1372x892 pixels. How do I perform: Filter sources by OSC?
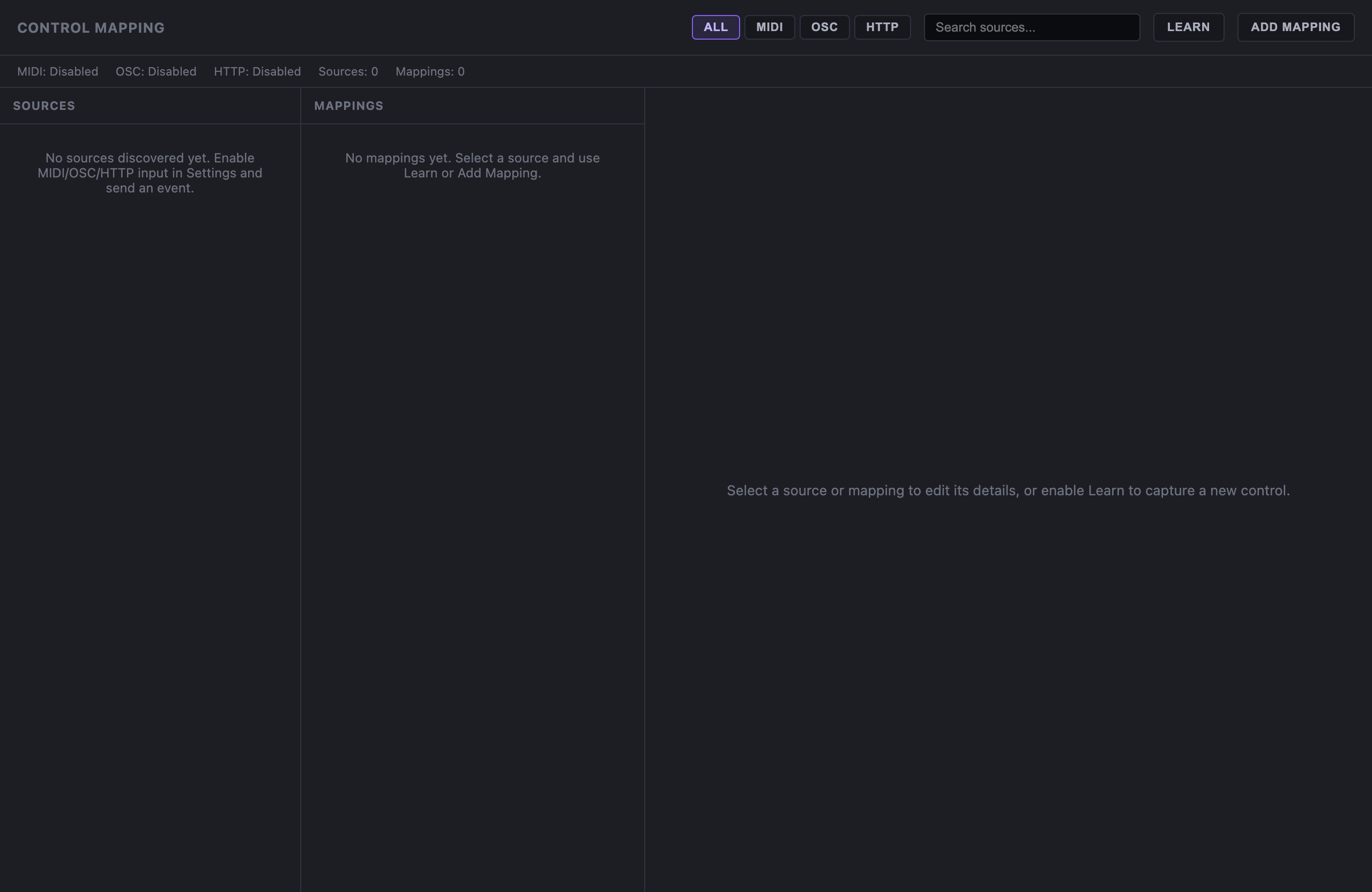click(x=824, y=27)
